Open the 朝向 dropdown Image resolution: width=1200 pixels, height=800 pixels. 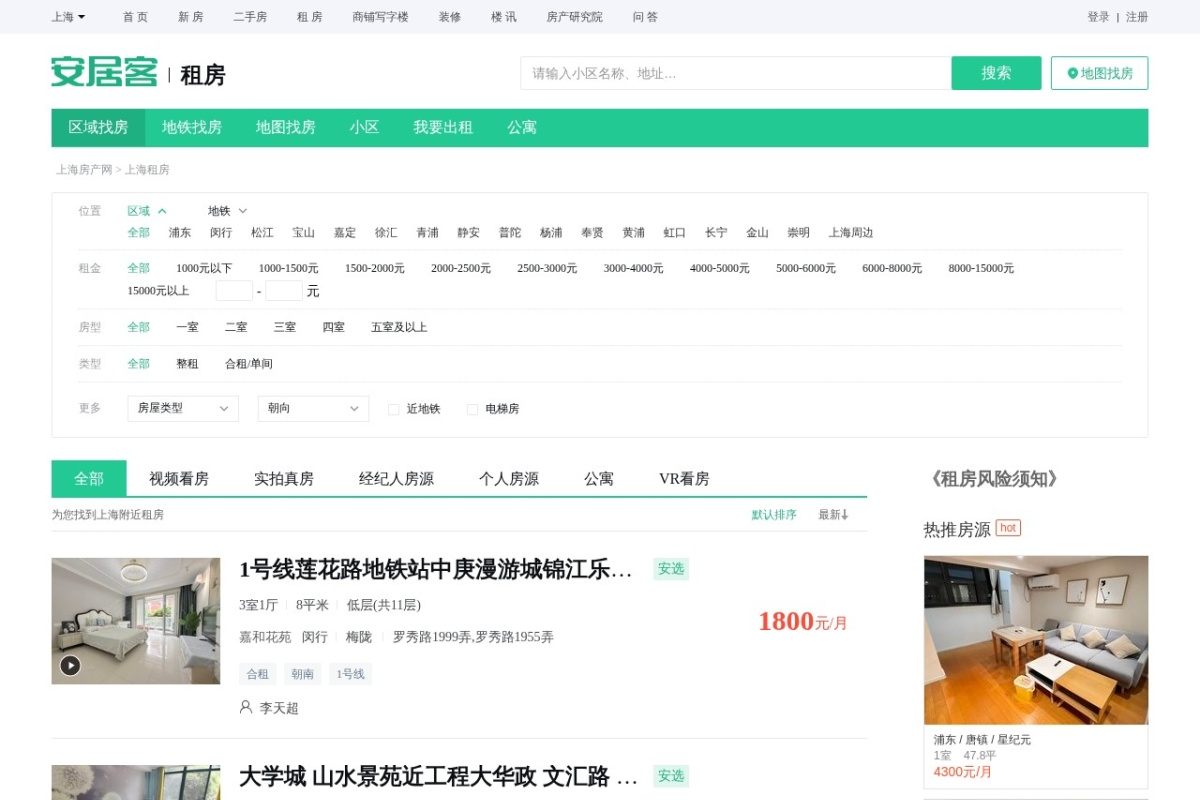pos(313,408)
